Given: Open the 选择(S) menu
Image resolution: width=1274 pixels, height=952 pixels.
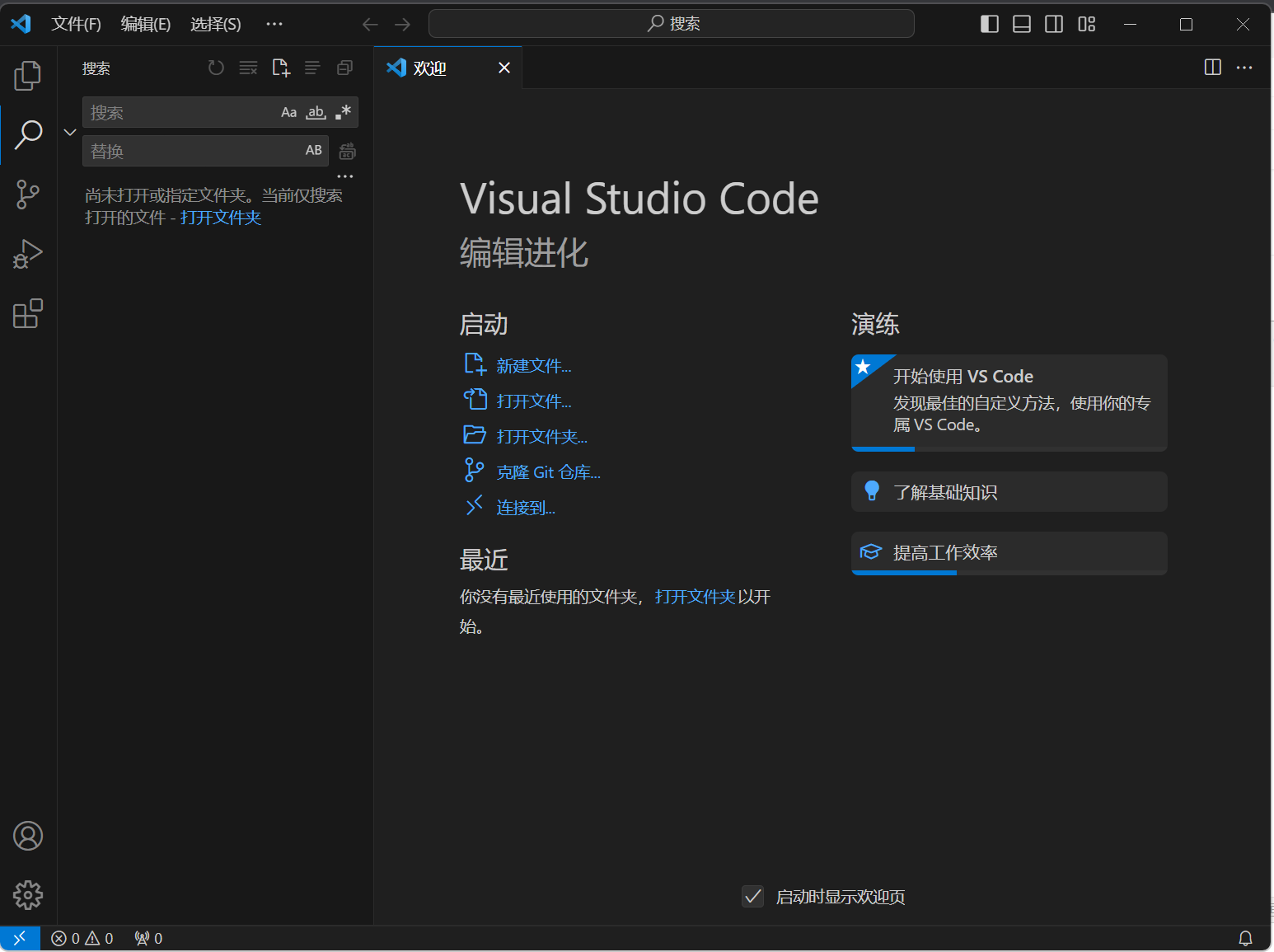Looking at the screenshot, I should tap(216, 24).
